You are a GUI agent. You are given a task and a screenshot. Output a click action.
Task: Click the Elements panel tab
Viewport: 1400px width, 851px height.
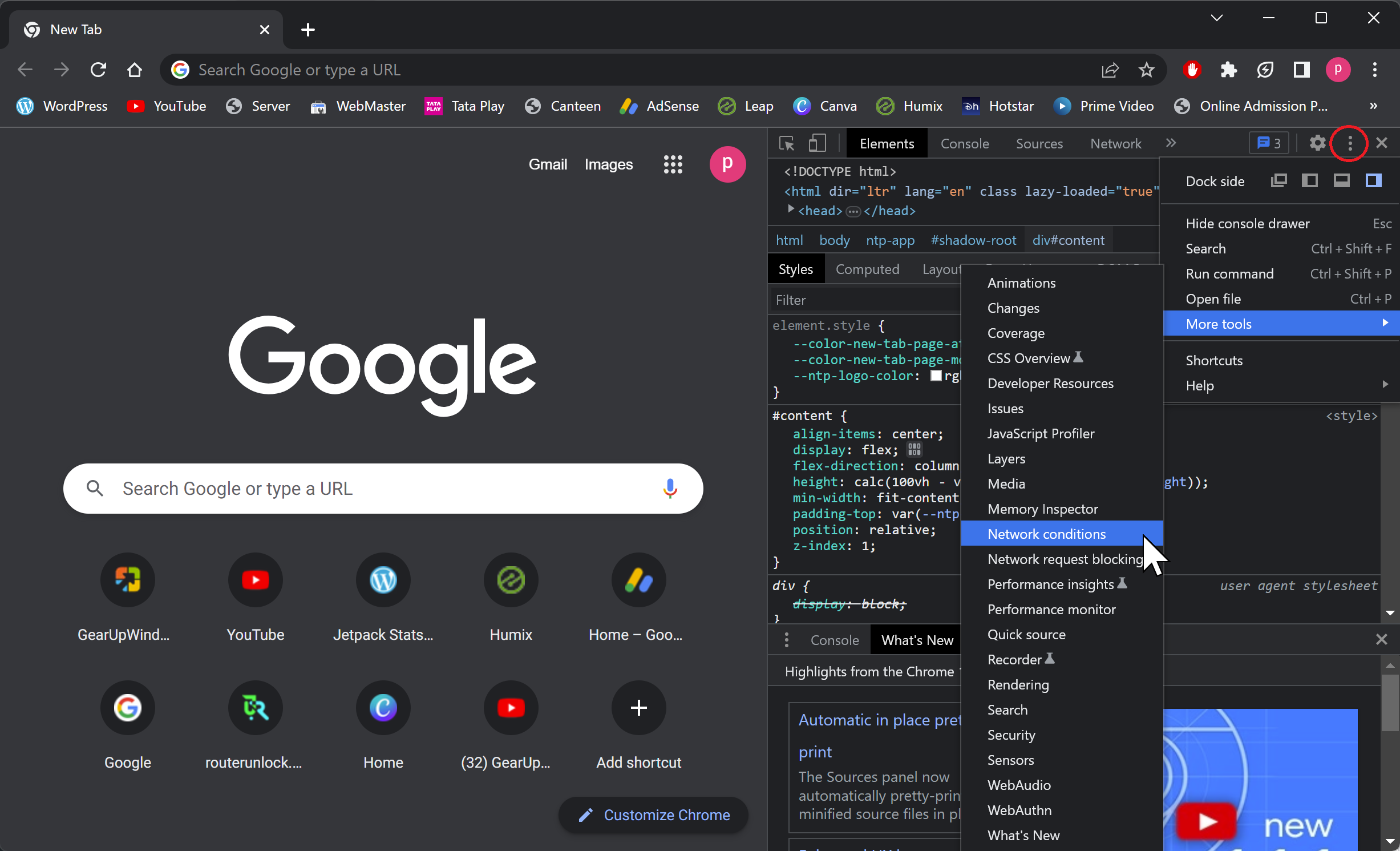[886, 143]
